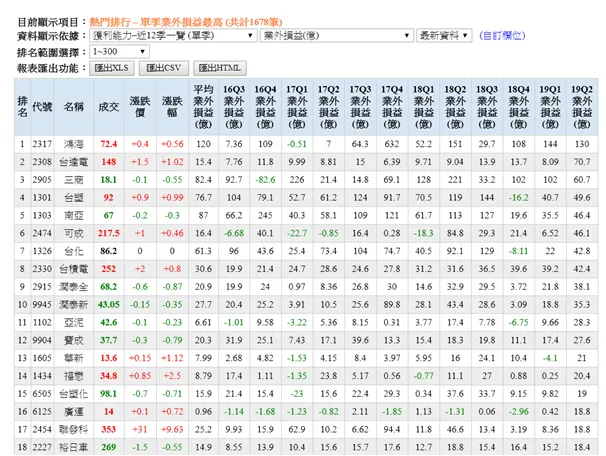Open stock code 2317 link

tap(42, 144)
